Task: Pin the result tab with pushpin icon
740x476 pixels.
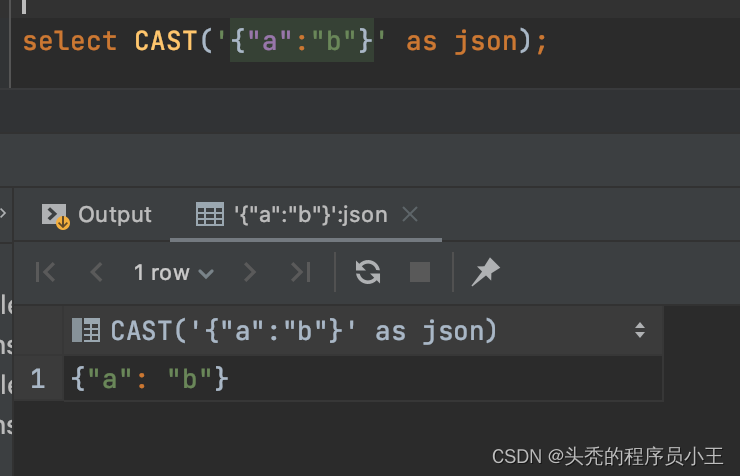Action: (485, 272)
